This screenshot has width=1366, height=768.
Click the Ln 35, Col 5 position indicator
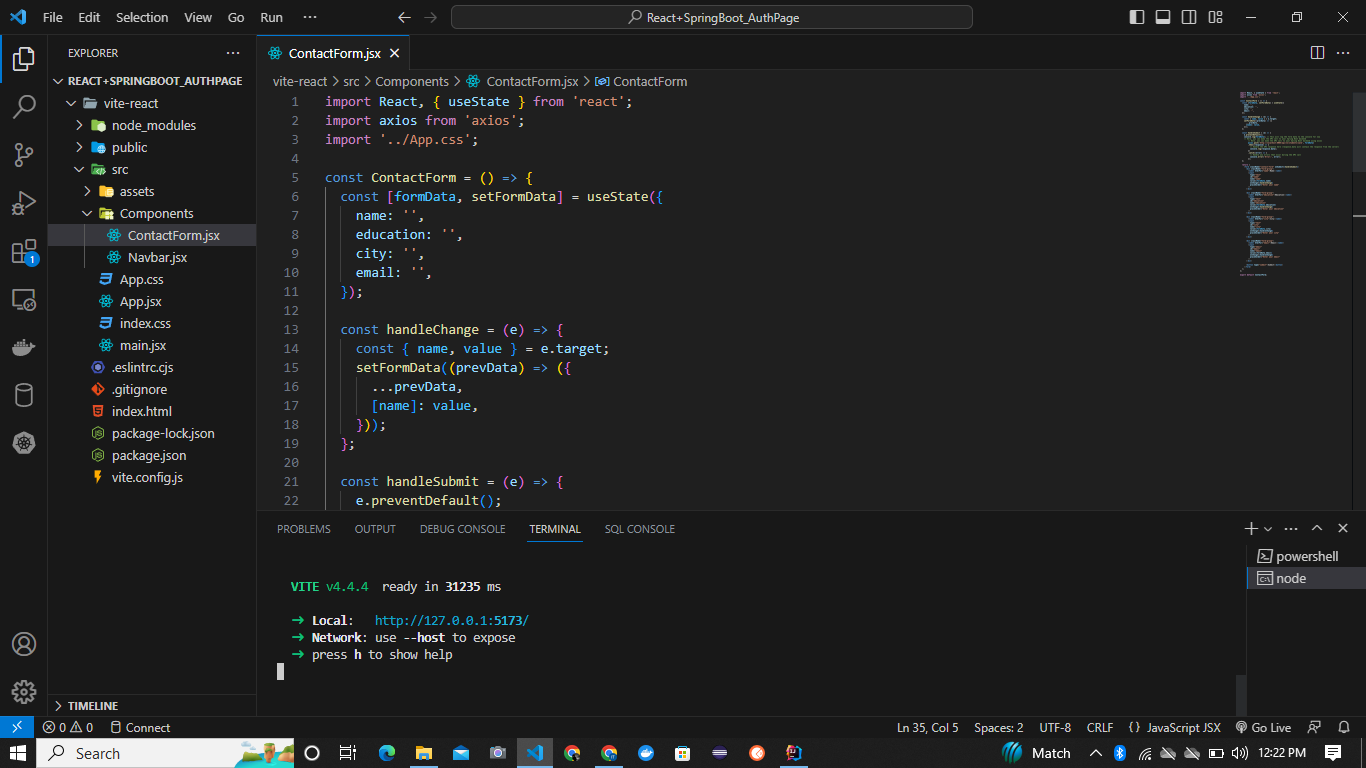928,728
